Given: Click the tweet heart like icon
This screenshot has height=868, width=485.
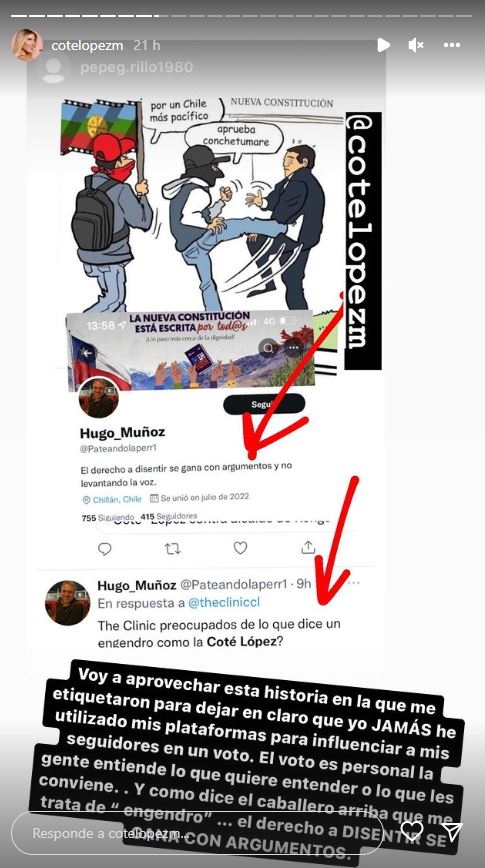Looking at the screenshot, I should click(240, 548).
